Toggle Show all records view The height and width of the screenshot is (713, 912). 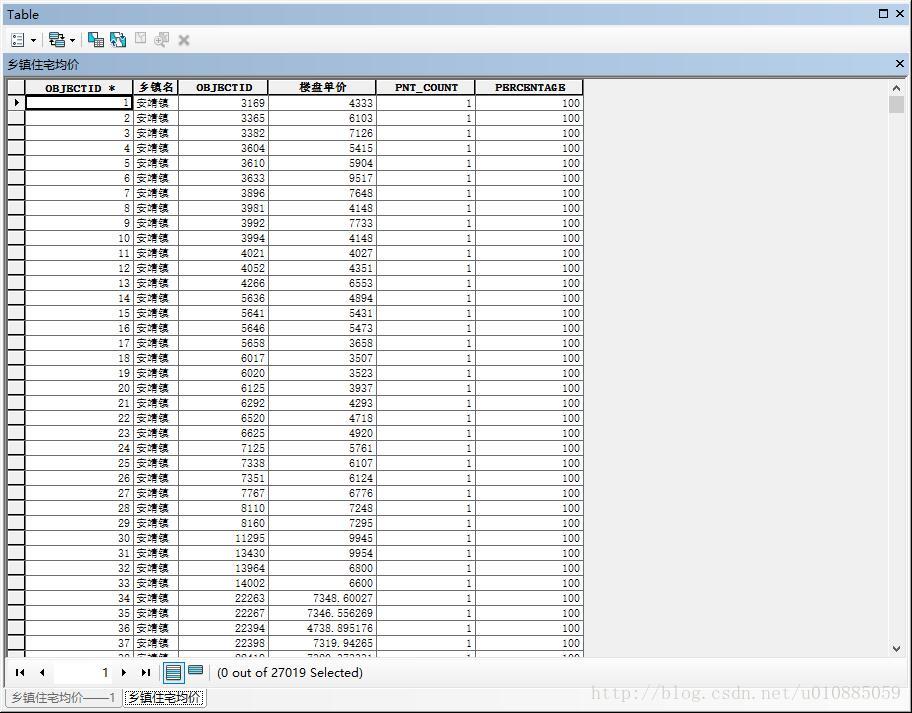(173, 673)
